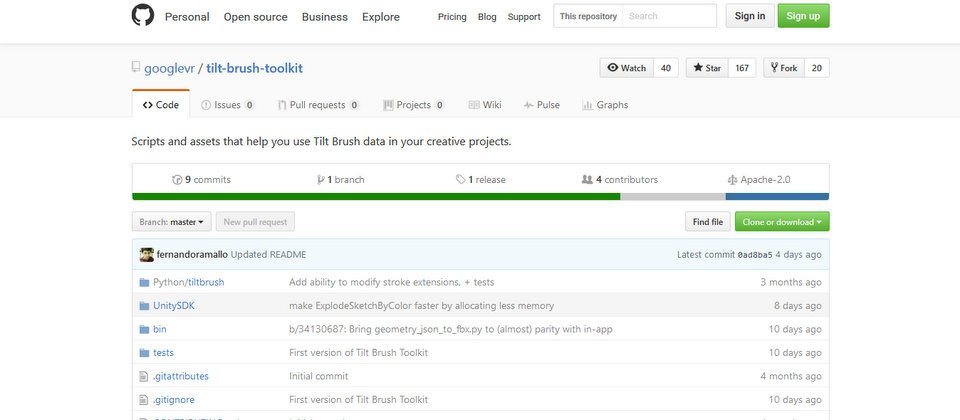Open the Open source menu item

255,17
